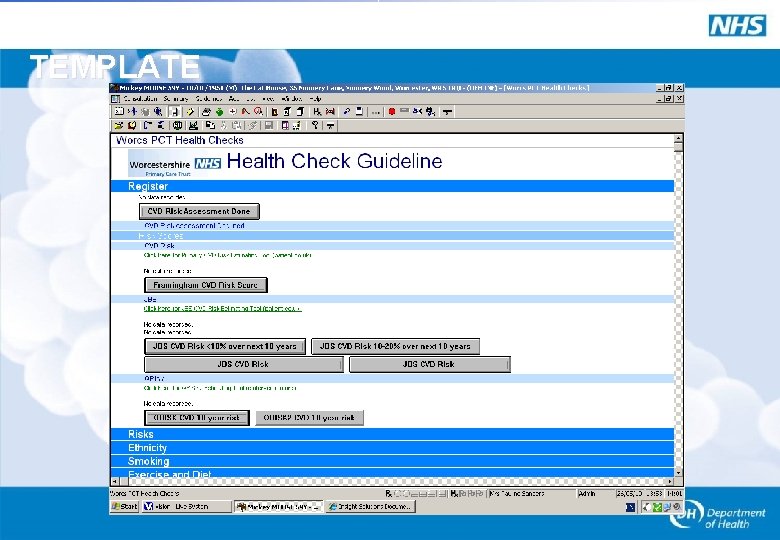
Task: Click the red envelope icon in the top toolbar
Action: click(x=330, y=111)
